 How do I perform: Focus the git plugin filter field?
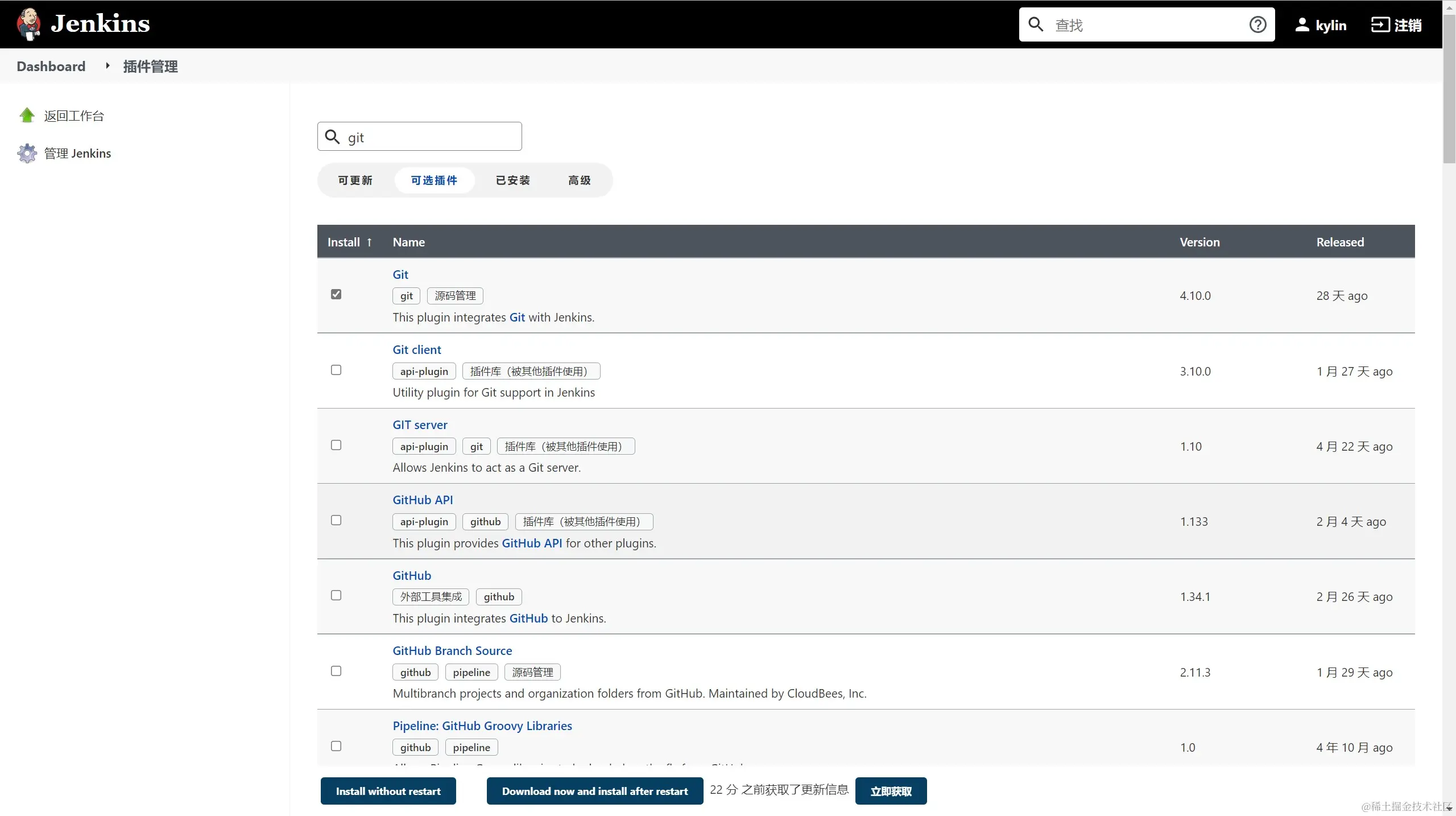point(432,137)
